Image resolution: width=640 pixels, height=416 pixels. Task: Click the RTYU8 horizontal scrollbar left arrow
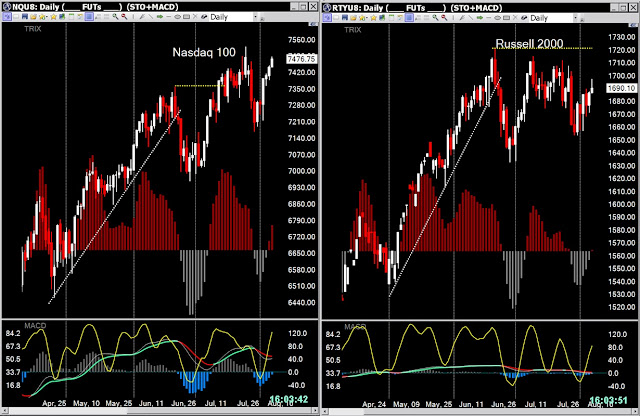click(x=325, y=411)
